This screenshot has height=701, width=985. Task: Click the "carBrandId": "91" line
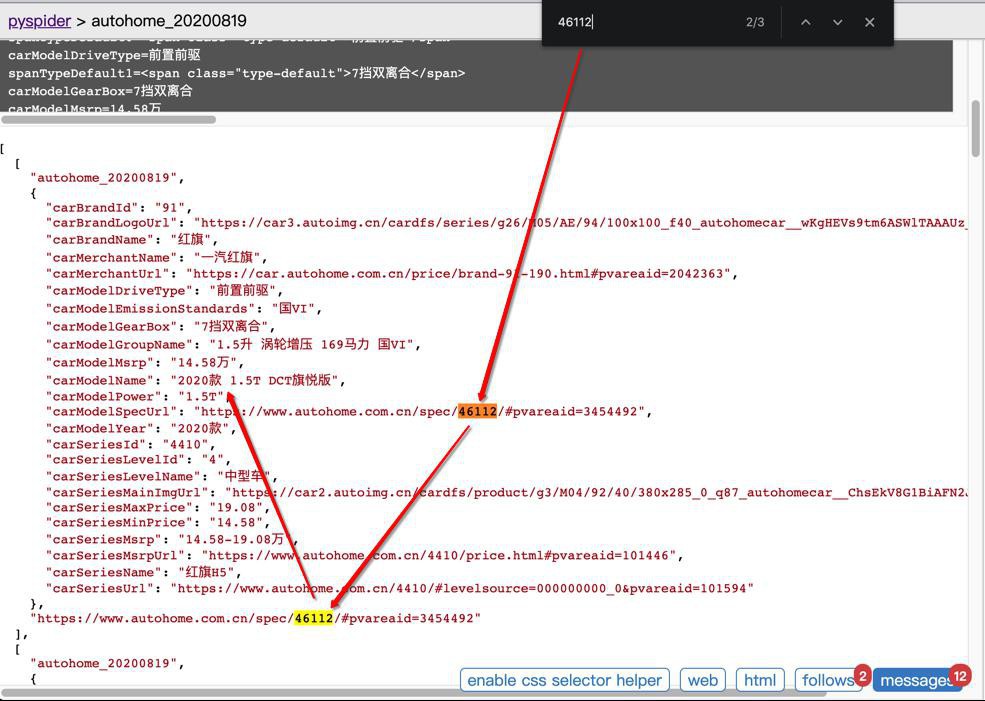point(118,207)
